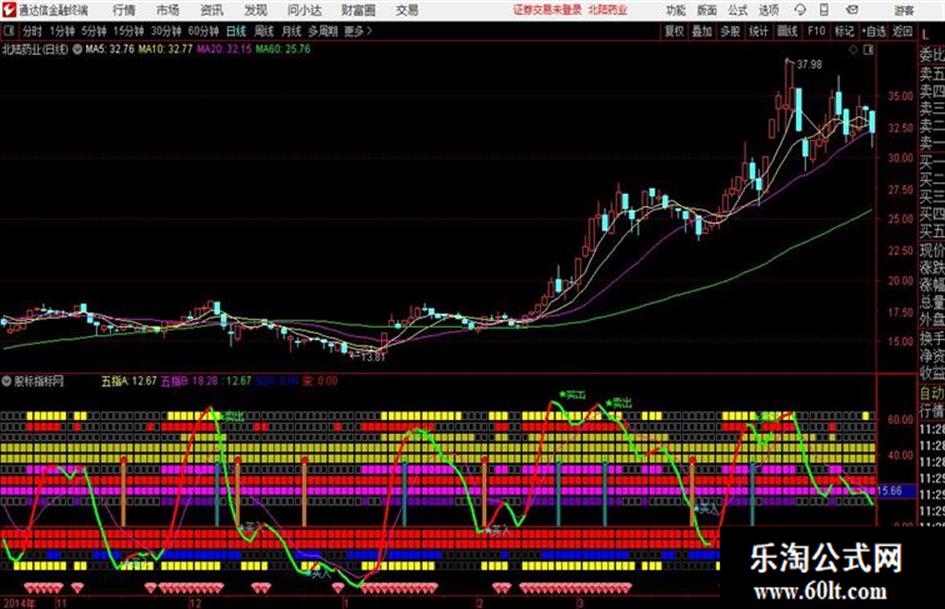Click the 行情 tab in right side panel

[x=932, y=411]
